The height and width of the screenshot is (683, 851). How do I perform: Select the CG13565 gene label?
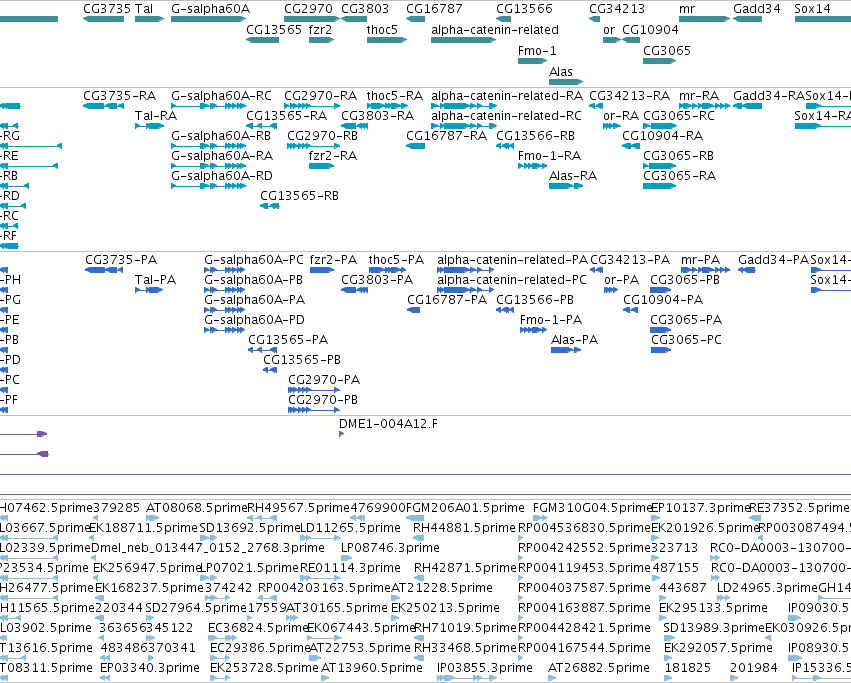pyautogui.click(x=274, y=29)
